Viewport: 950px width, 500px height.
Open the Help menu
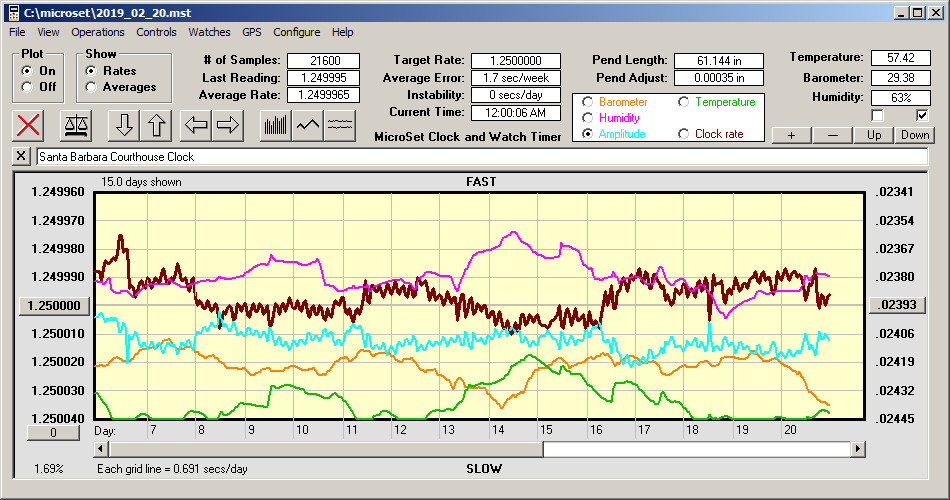[x=342, y=32]
